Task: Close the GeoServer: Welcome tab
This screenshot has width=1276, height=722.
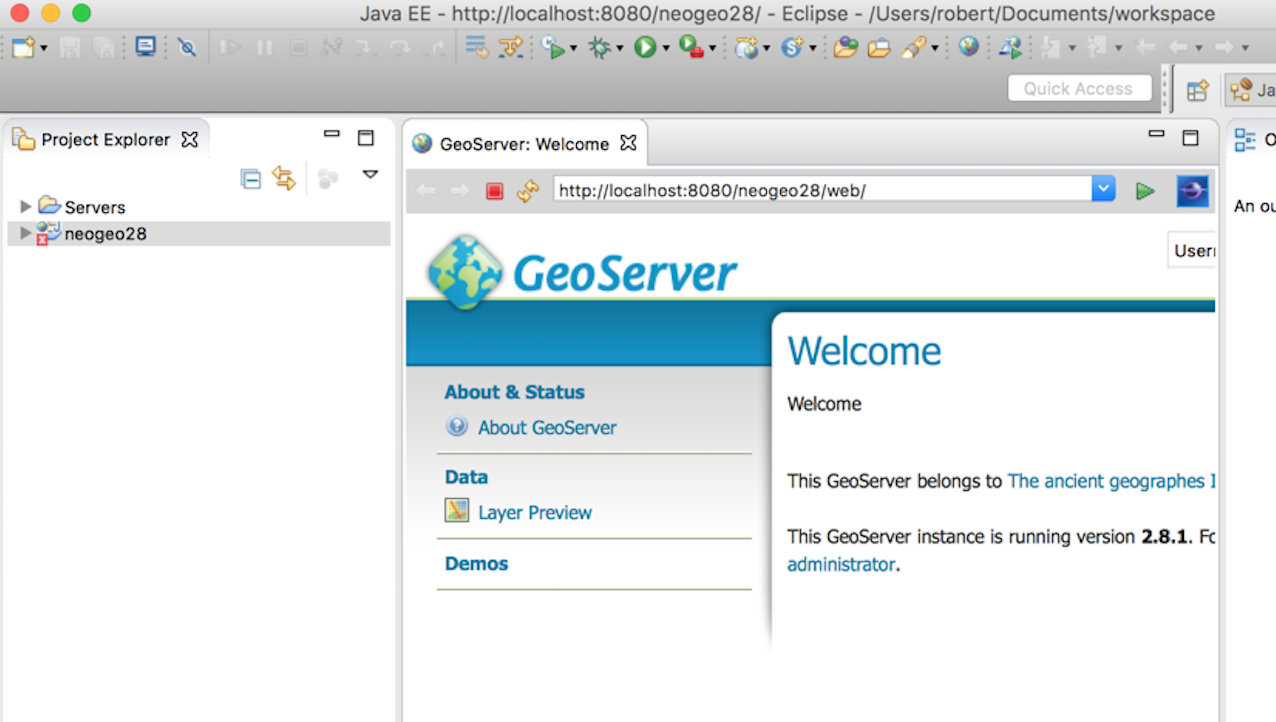Action: (x=628, y=143)
